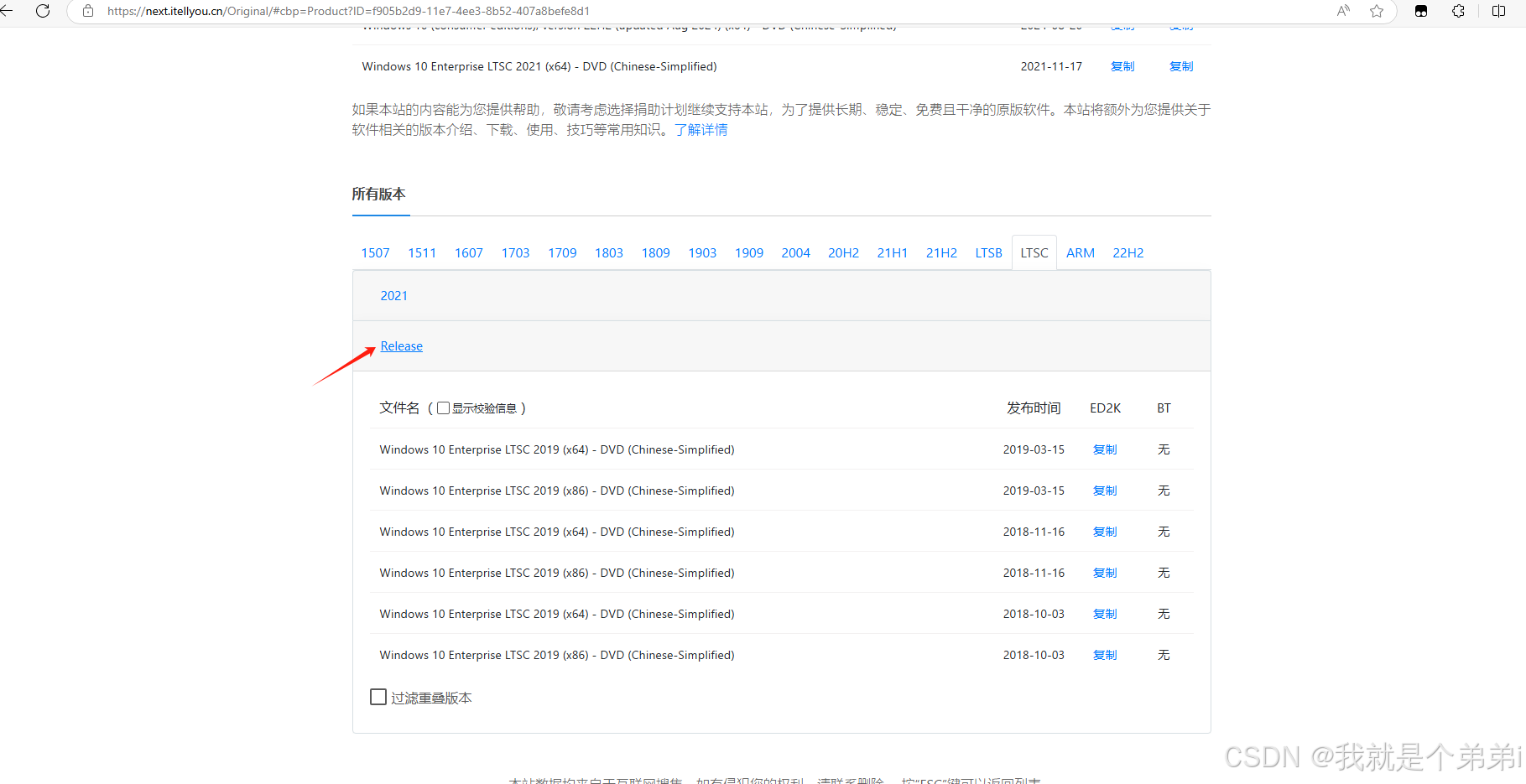Screen dimensions: 1526x784
Task: Switch to the LTSB tab
Action: (x=989, y=253)
